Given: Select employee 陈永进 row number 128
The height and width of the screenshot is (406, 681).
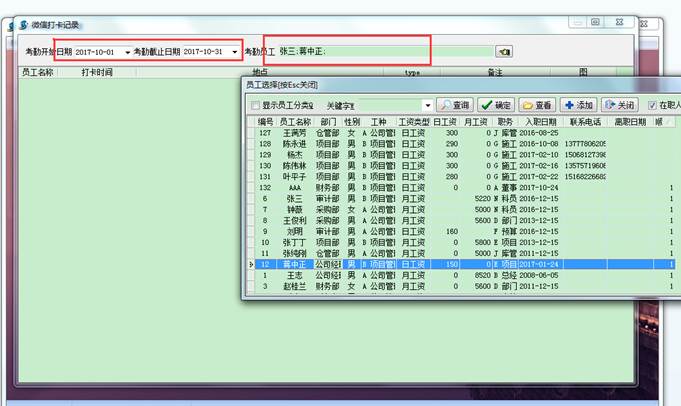Looking at the screenshot, I should tap(294, 144).
